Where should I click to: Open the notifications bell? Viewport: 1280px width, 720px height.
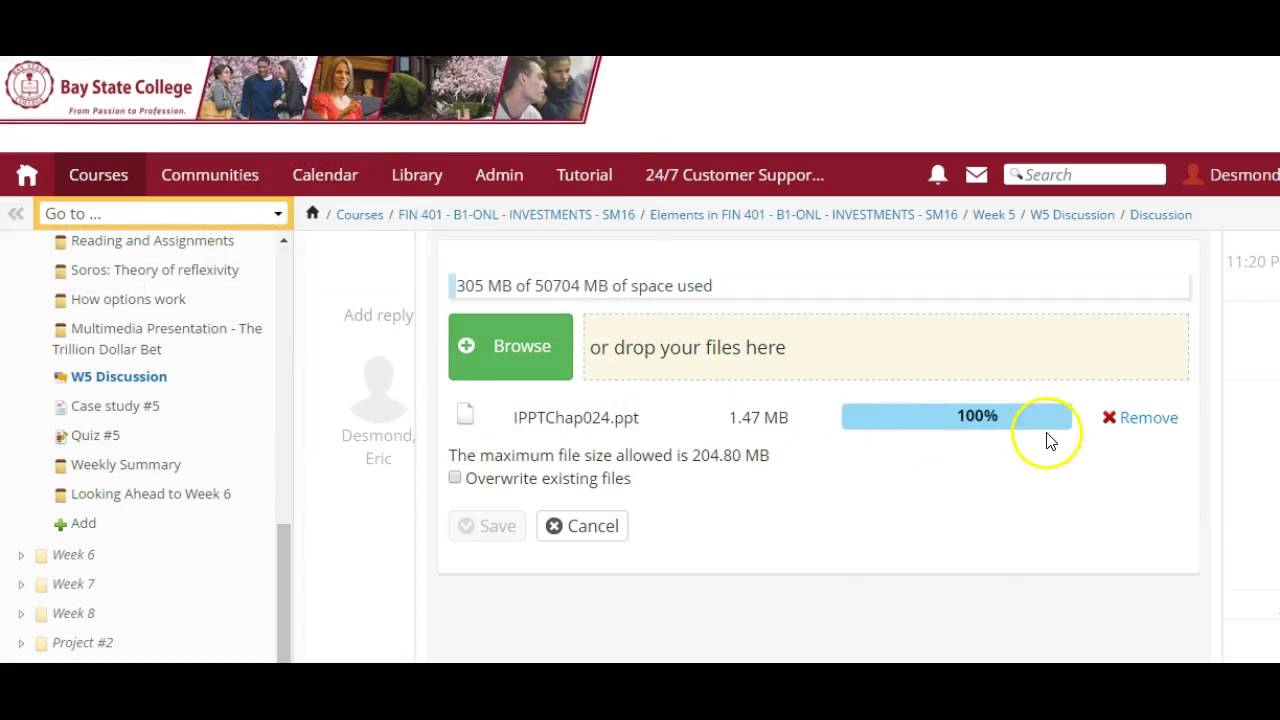tap(938, 175)
